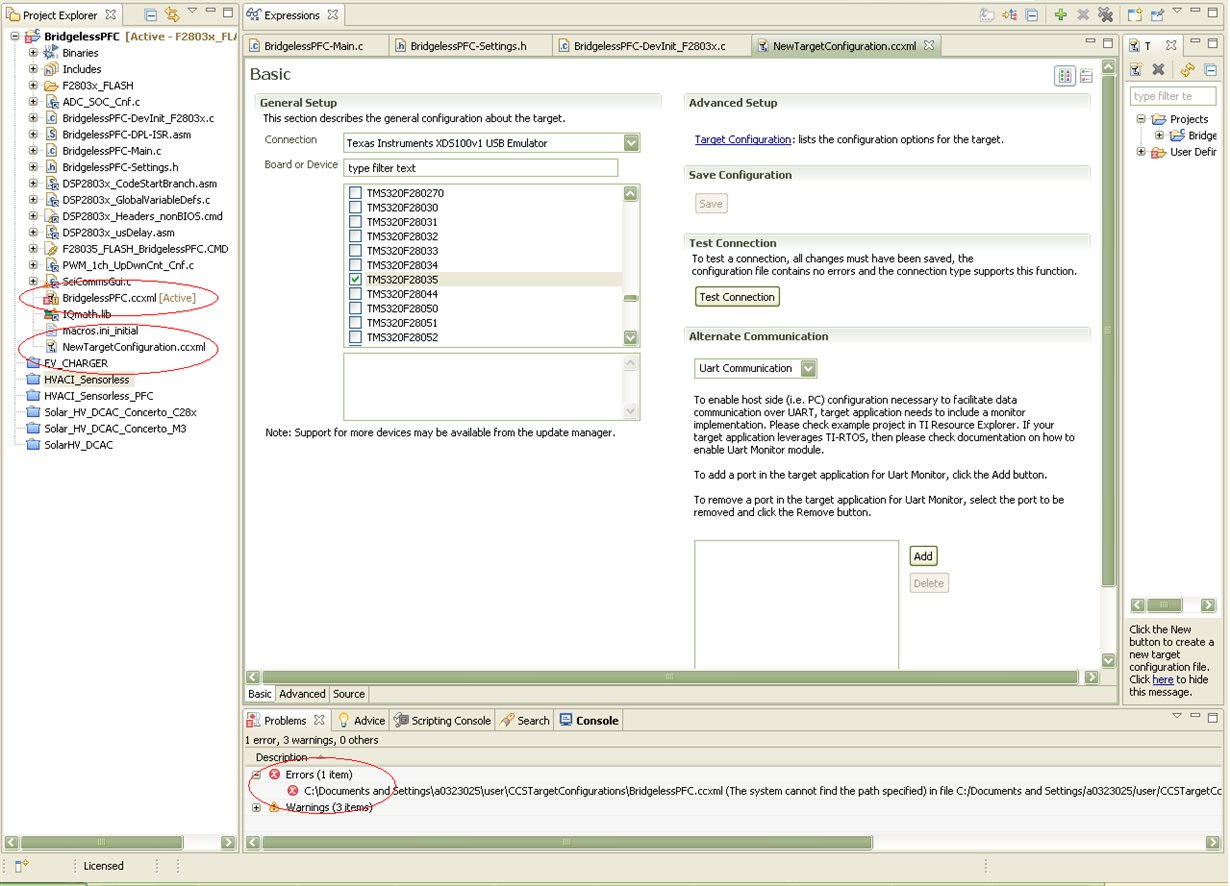Check the TMS320F28031 device checkbox
Viewport: 1230px width, 886px height.
[x=355, y=222]
